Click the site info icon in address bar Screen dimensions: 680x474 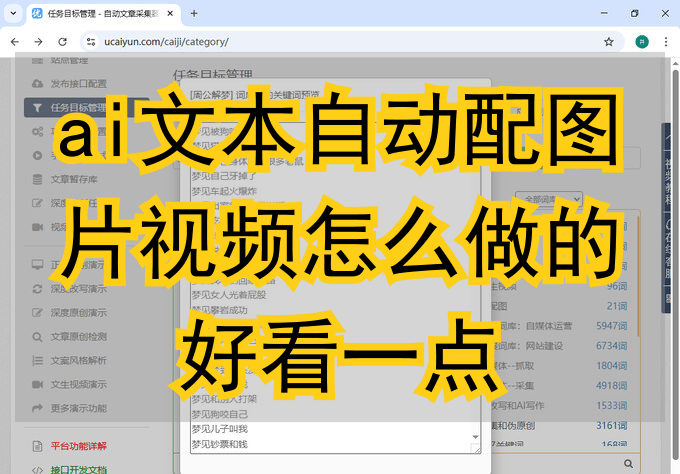[90, 42]
